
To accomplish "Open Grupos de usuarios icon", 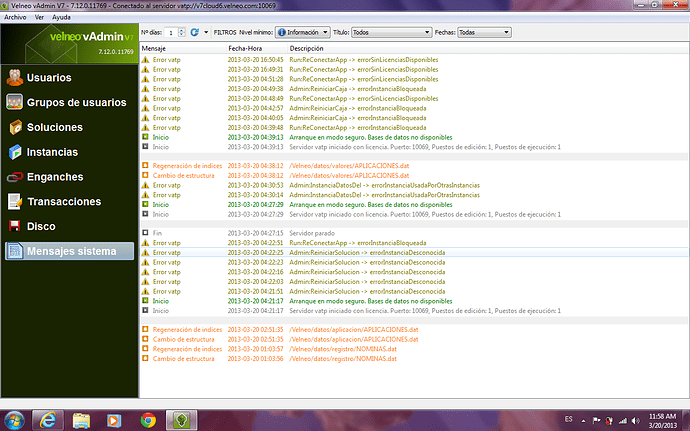I will click(15, 102).
